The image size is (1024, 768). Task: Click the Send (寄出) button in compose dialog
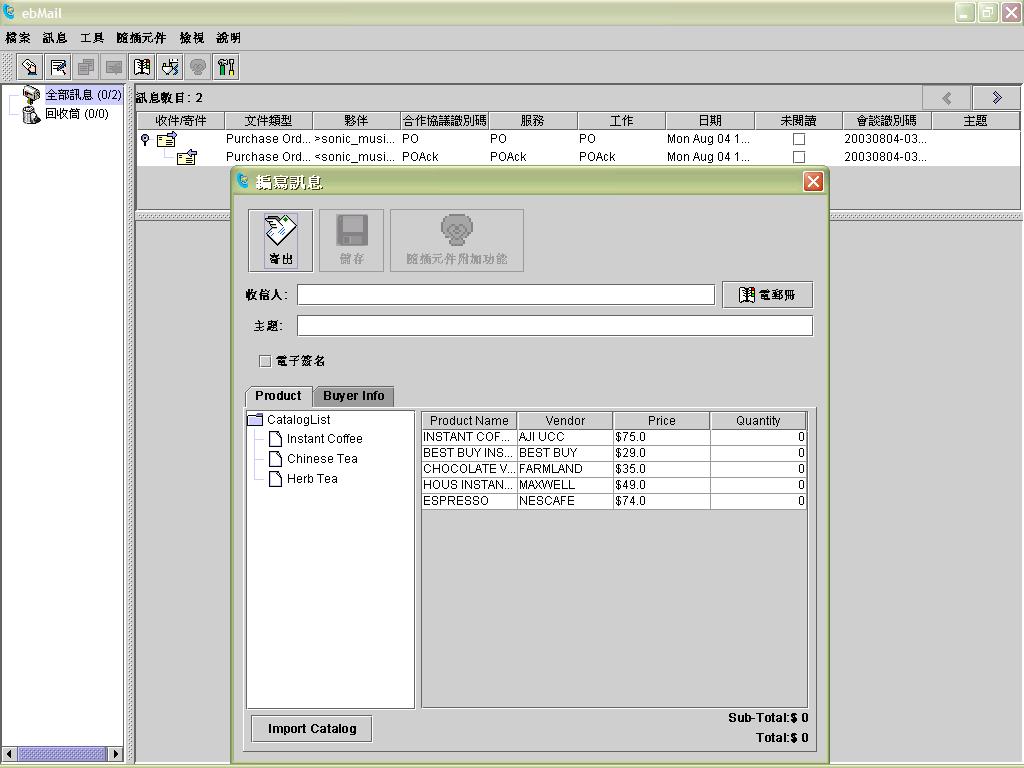[x=281, y=240]
